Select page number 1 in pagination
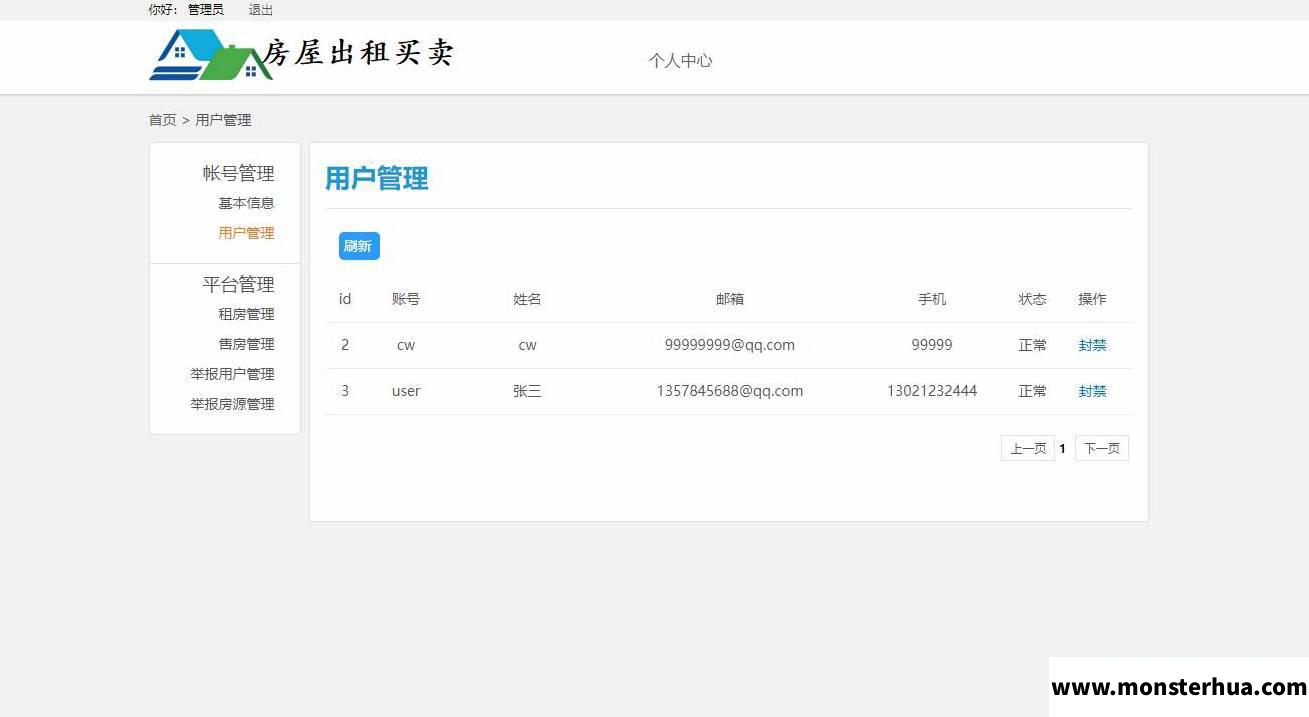This screenshot has width=1309, height=717. click(1062, 449)
